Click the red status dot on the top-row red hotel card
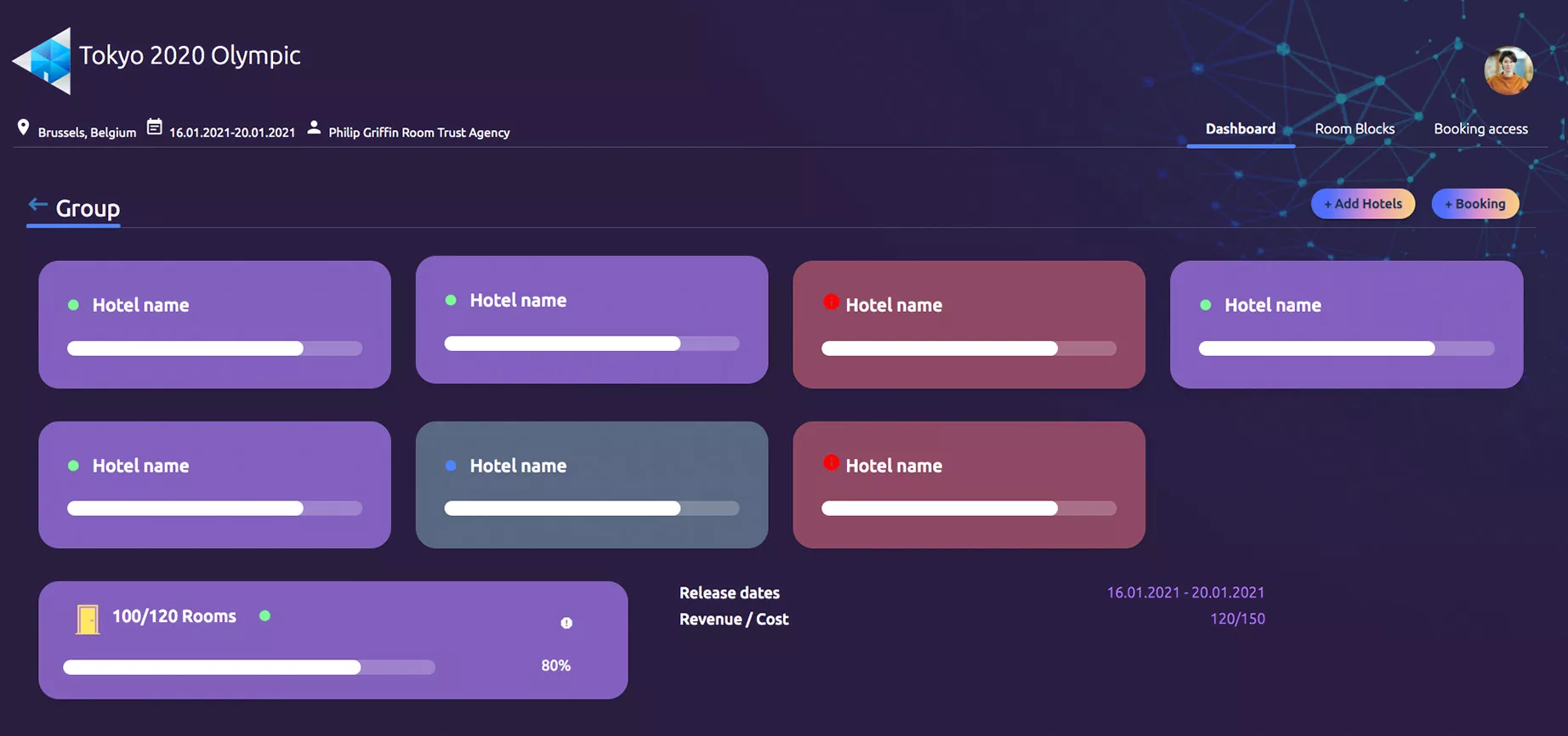 pyautogui.click(x=831, y=302)
